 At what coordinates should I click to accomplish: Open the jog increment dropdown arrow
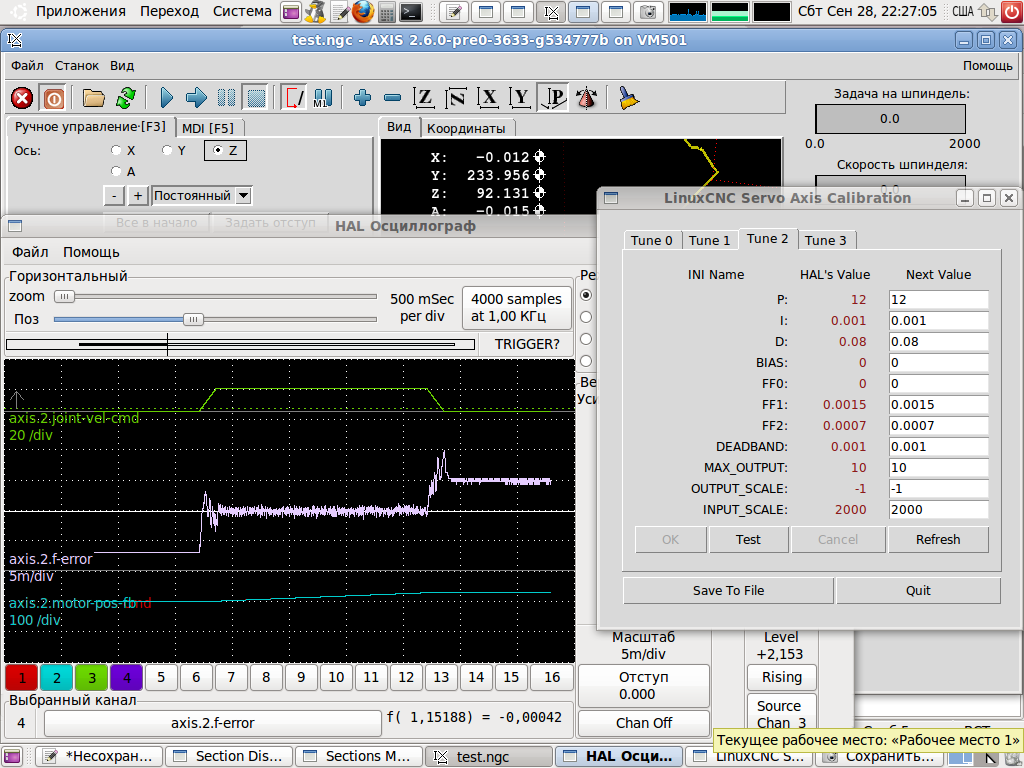point(243,195)
